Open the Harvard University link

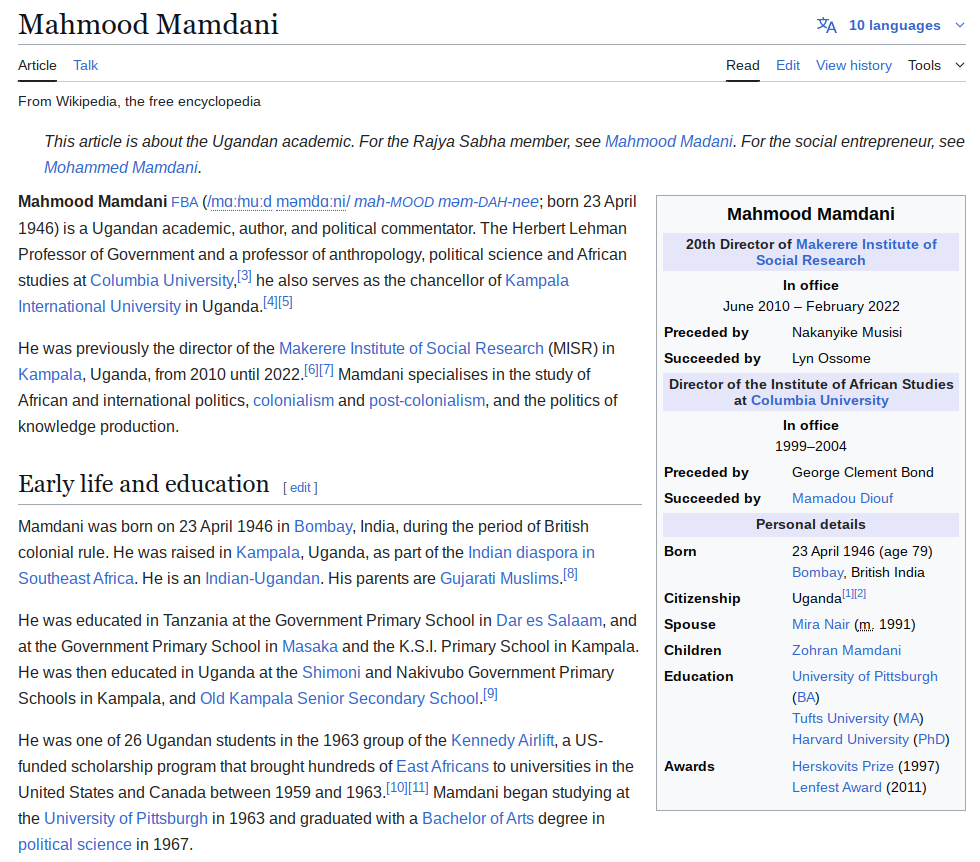[x=850, y=740]
